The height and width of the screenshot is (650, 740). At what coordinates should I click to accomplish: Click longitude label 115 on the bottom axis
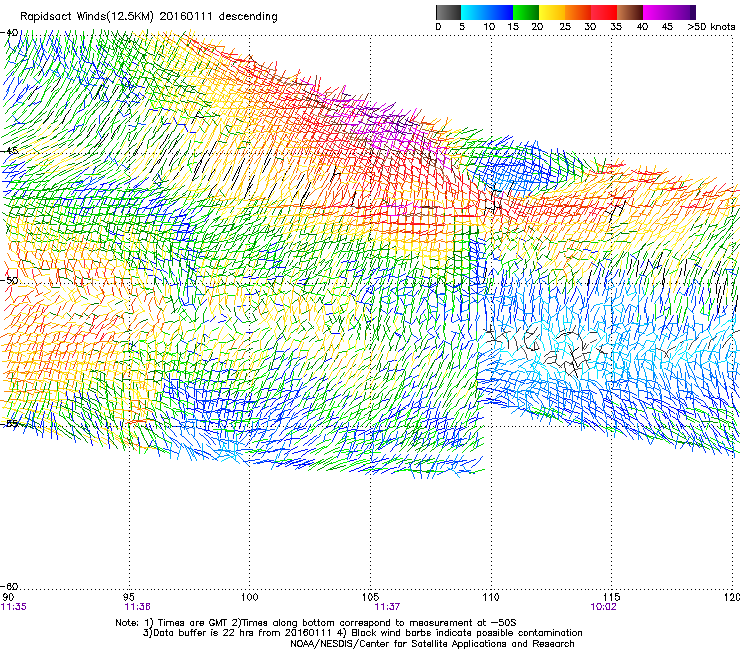tap(612, 598)
